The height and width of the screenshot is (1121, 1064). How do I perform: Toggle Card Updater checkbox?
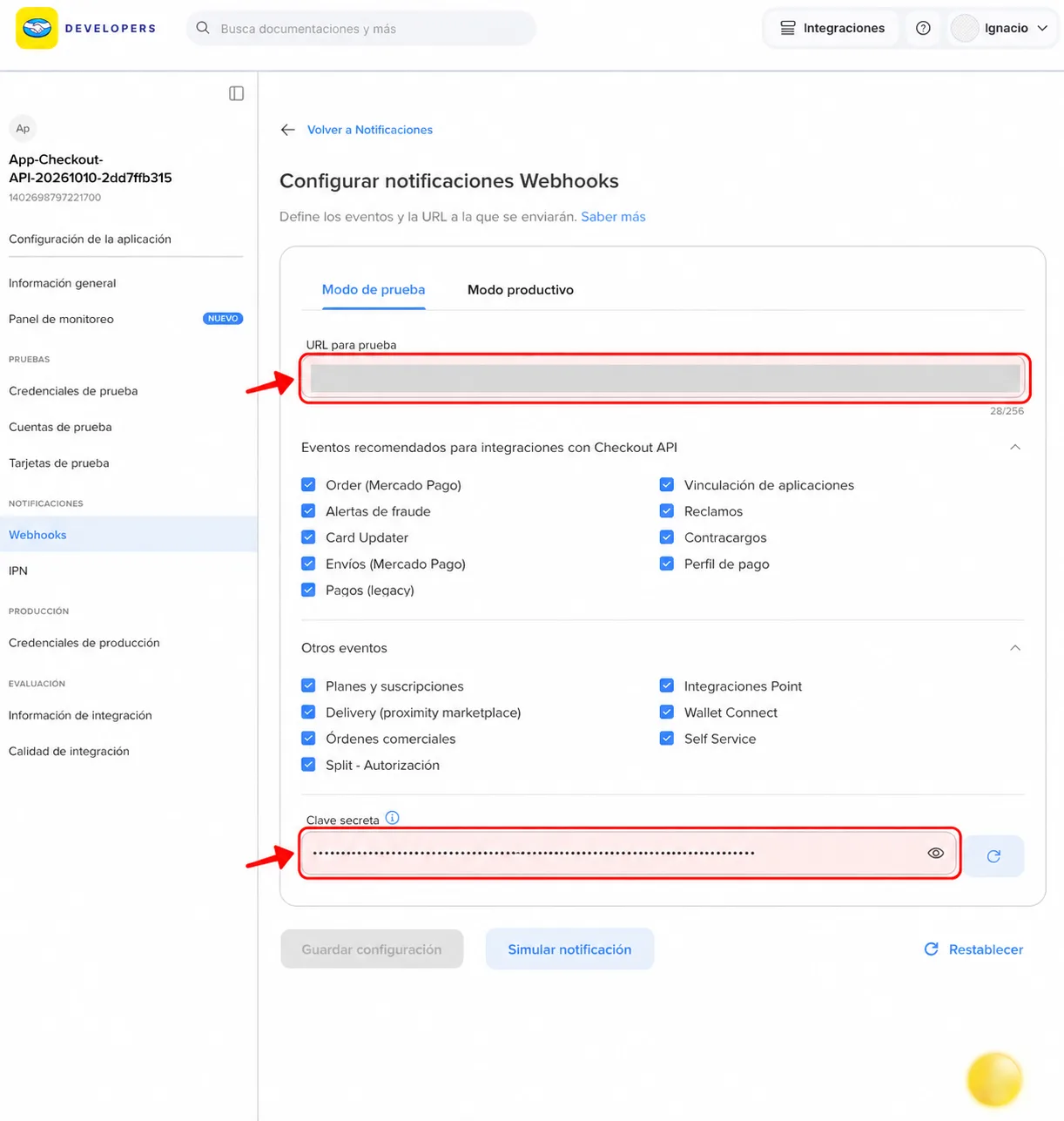pyautogui.click(x=308, y=537)
